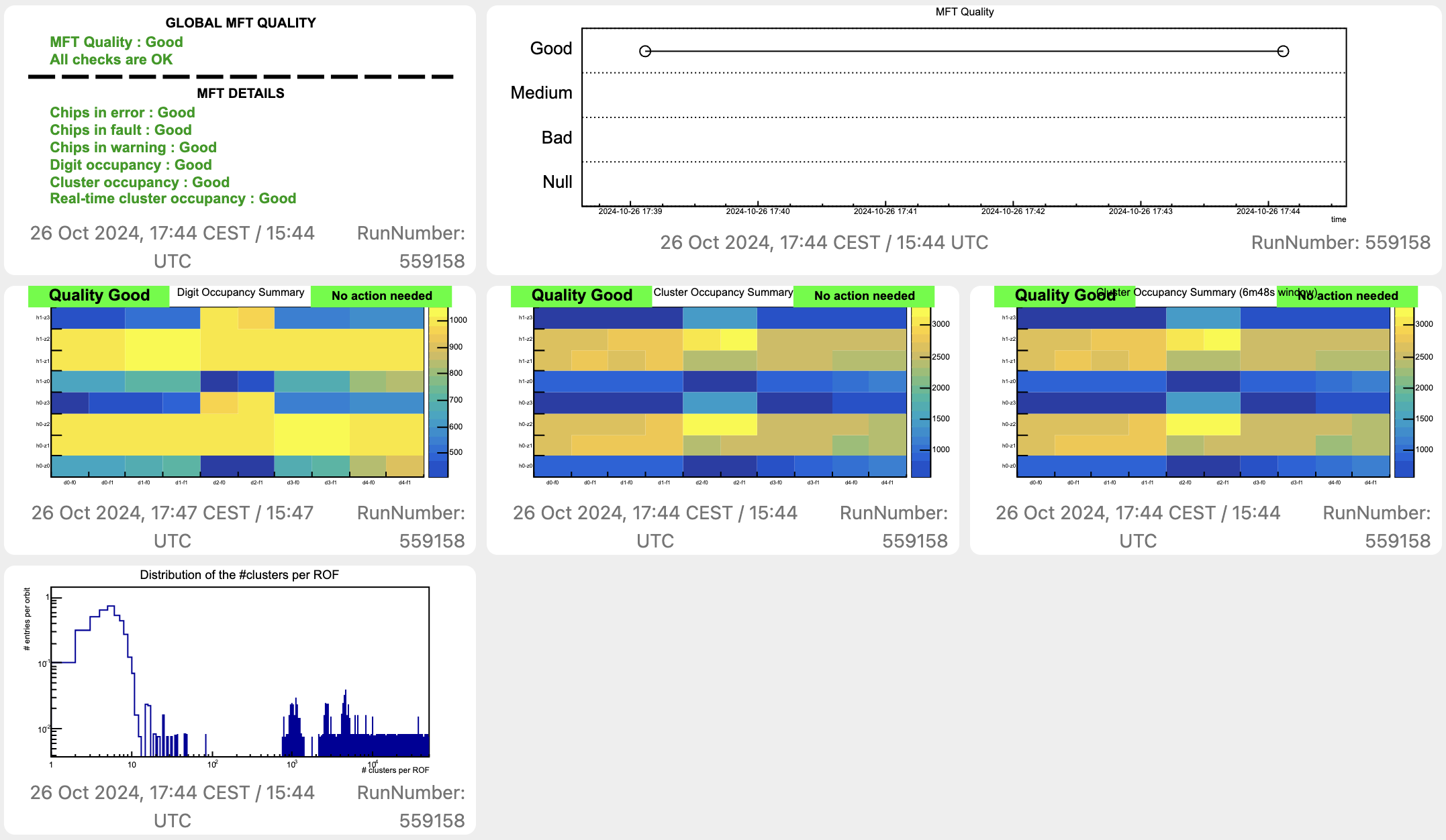Screen dimensions: 1446x840
Task: Click 'No action needed' badge on the 6m48s window plot
Action: [1347, 296]
